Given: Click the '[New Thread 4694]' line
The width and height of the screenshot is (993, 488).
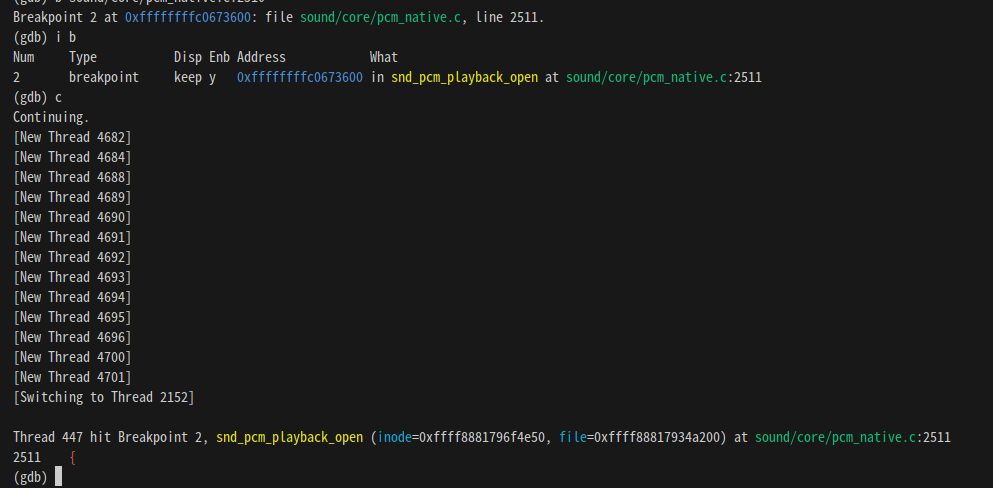Looking at the screenshot, I should [x=72, y=297].
